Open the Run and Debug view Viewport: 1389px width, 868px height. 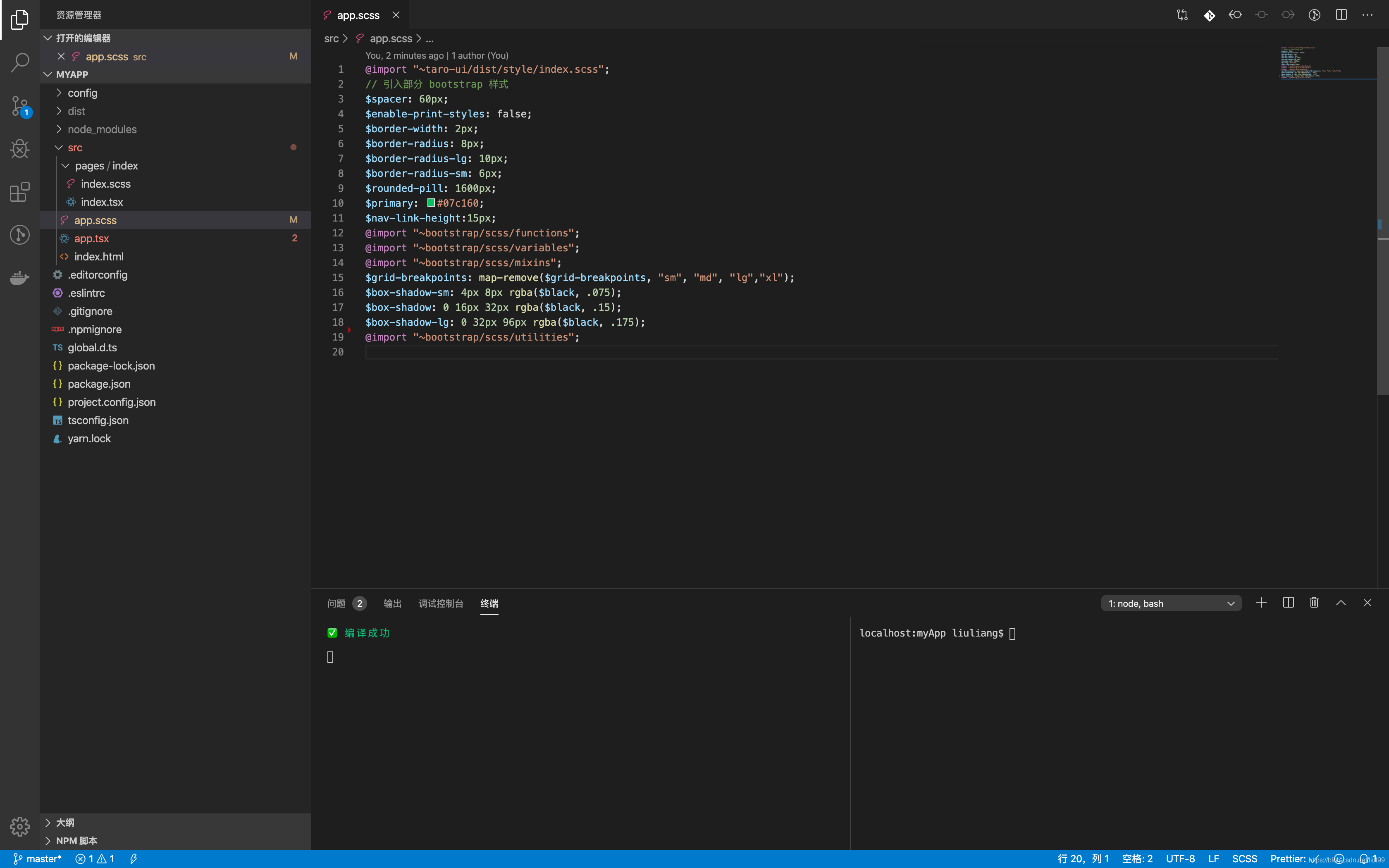pyautogui.click(x=19, y=149)
